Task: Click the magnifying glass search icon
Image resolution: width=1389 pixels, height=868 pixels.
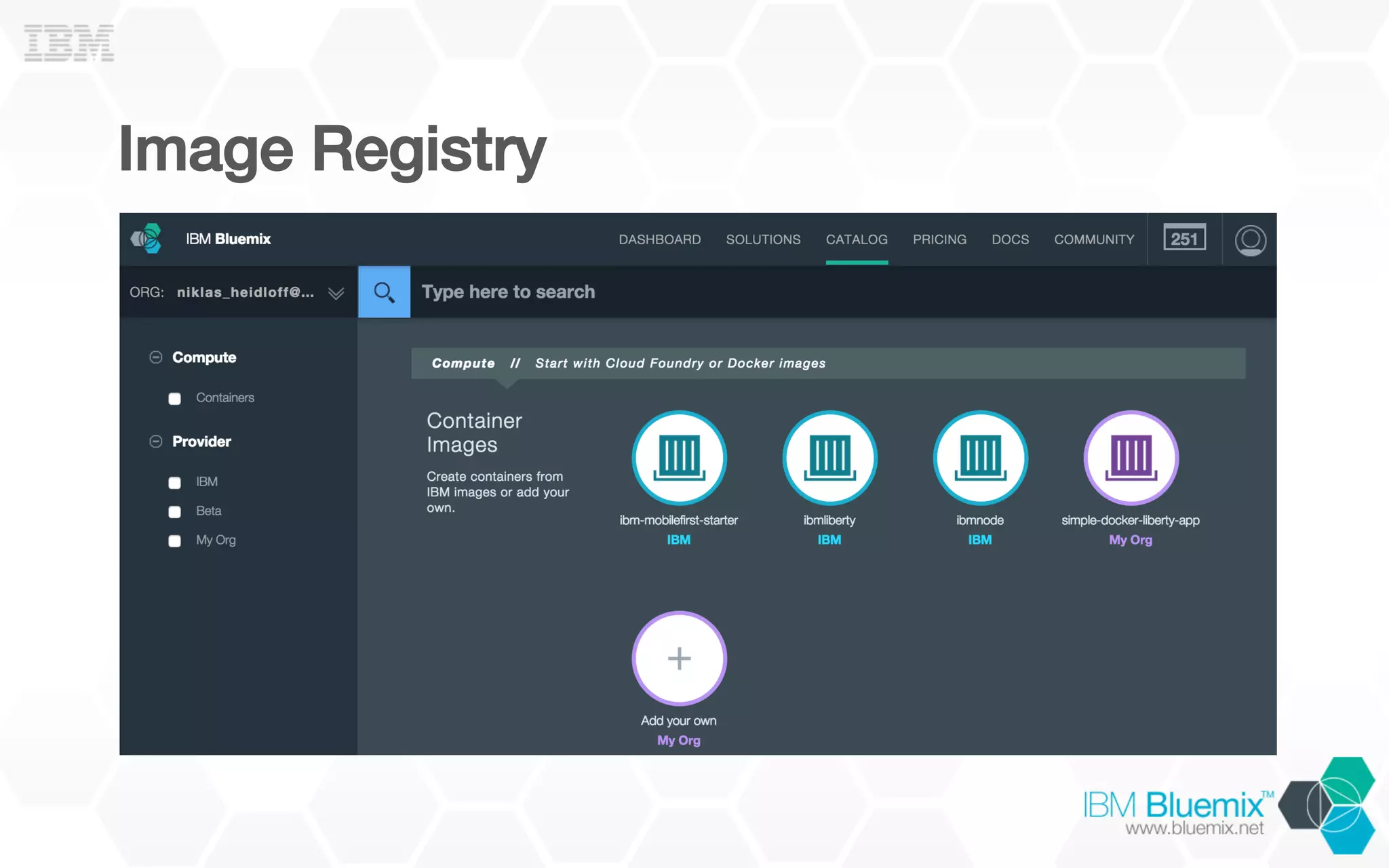Action: pos(384,292)
